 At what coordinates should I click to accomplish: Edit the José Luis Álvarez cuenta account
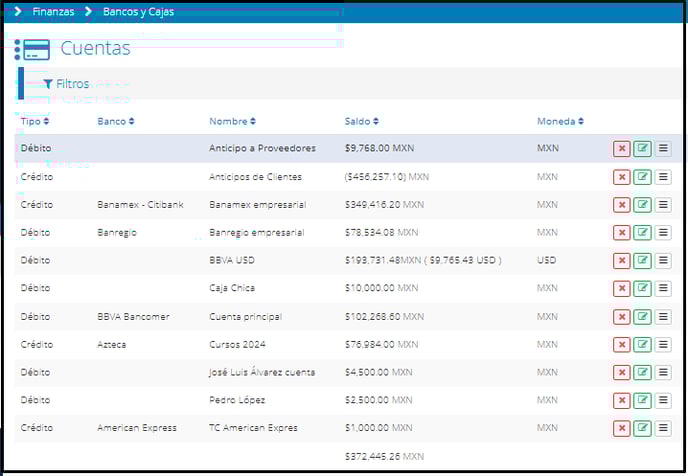(x=642, y=373)
